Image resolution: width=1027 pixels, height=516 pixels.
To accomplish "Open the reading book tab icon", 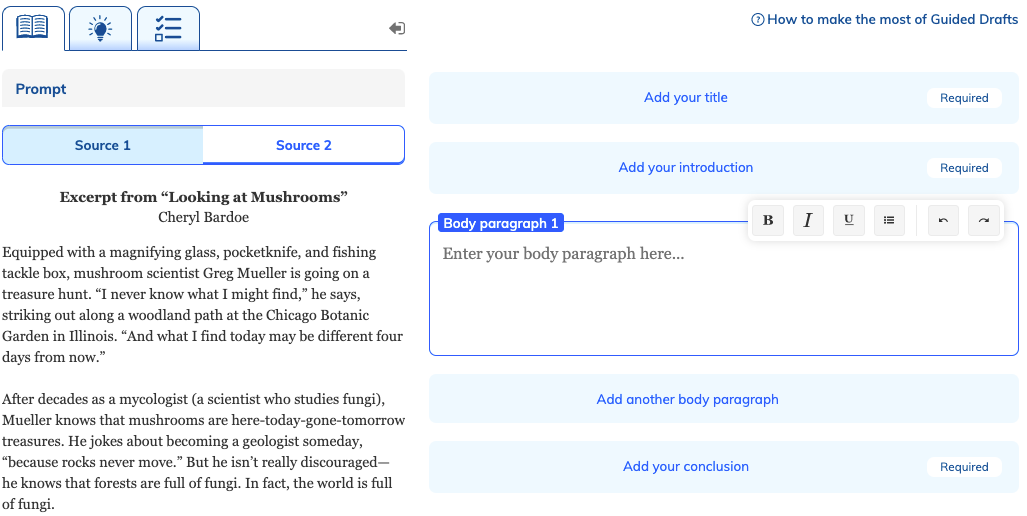I will [x=33, y=28].
